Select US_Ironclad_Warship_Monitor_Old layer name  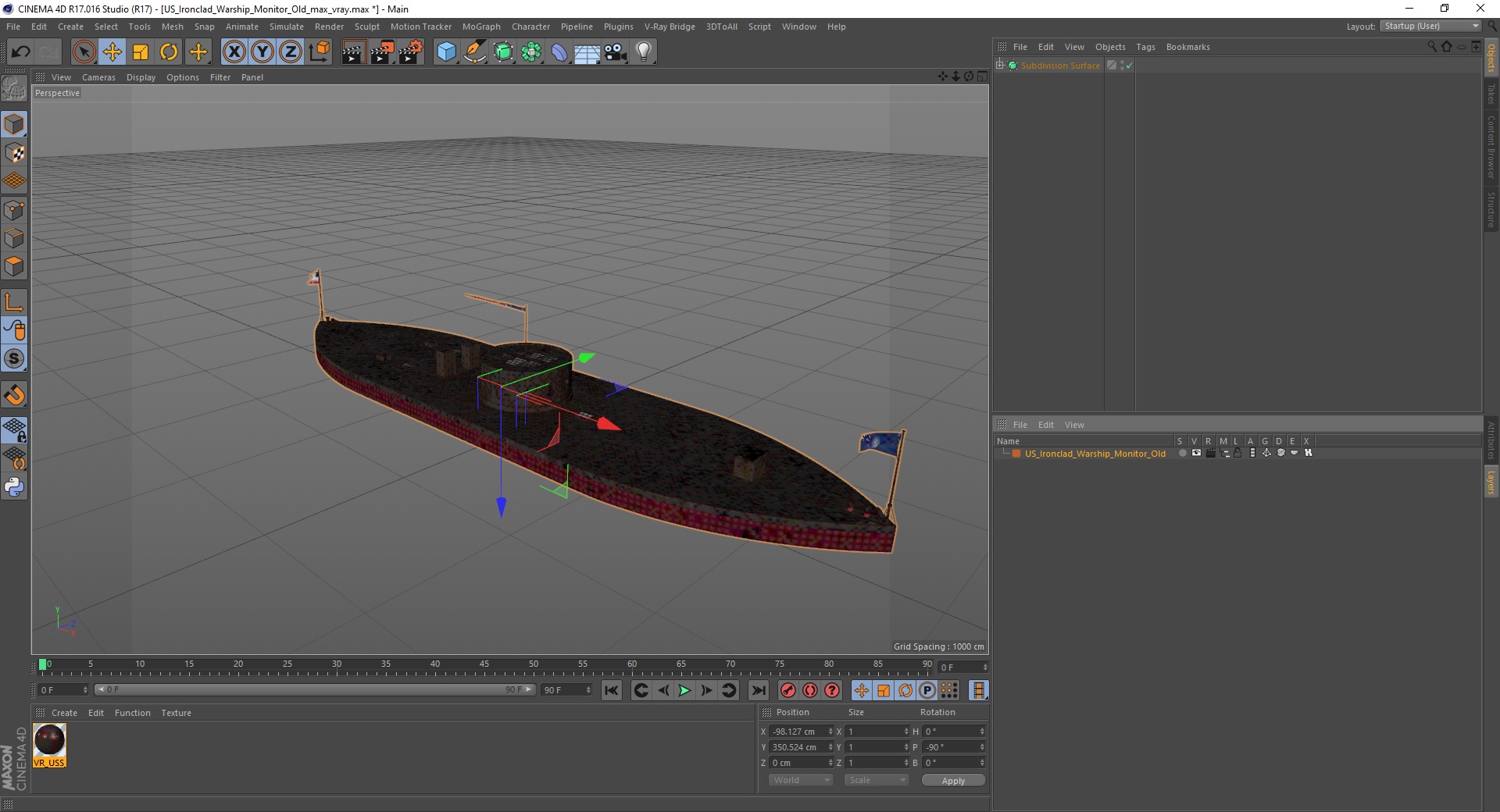[x=1095, y=454]
